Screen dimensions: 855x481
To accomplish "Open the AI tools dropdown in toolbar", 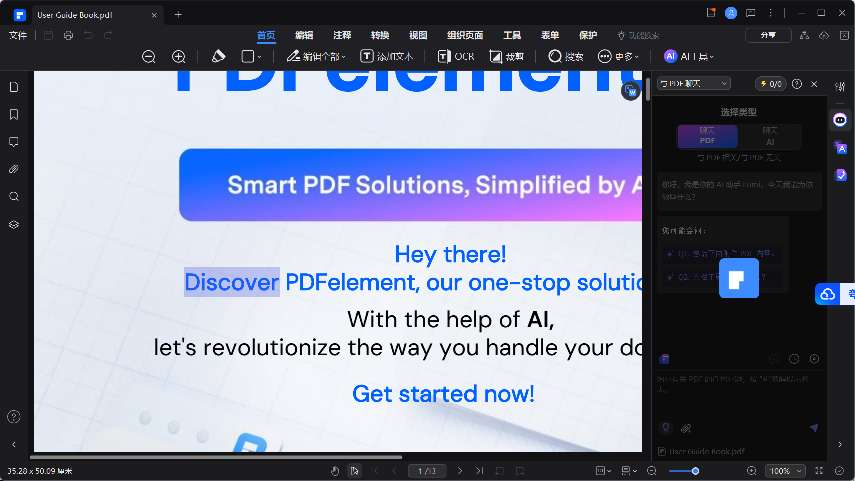I will [x=688, y=57].
